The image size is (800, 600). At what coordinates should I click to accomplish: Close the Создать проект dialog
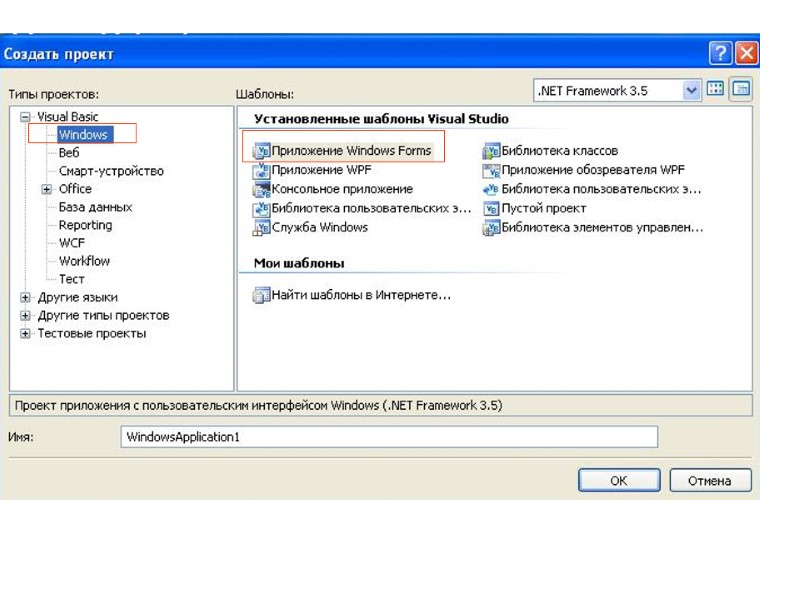click(x=746, y=53)
